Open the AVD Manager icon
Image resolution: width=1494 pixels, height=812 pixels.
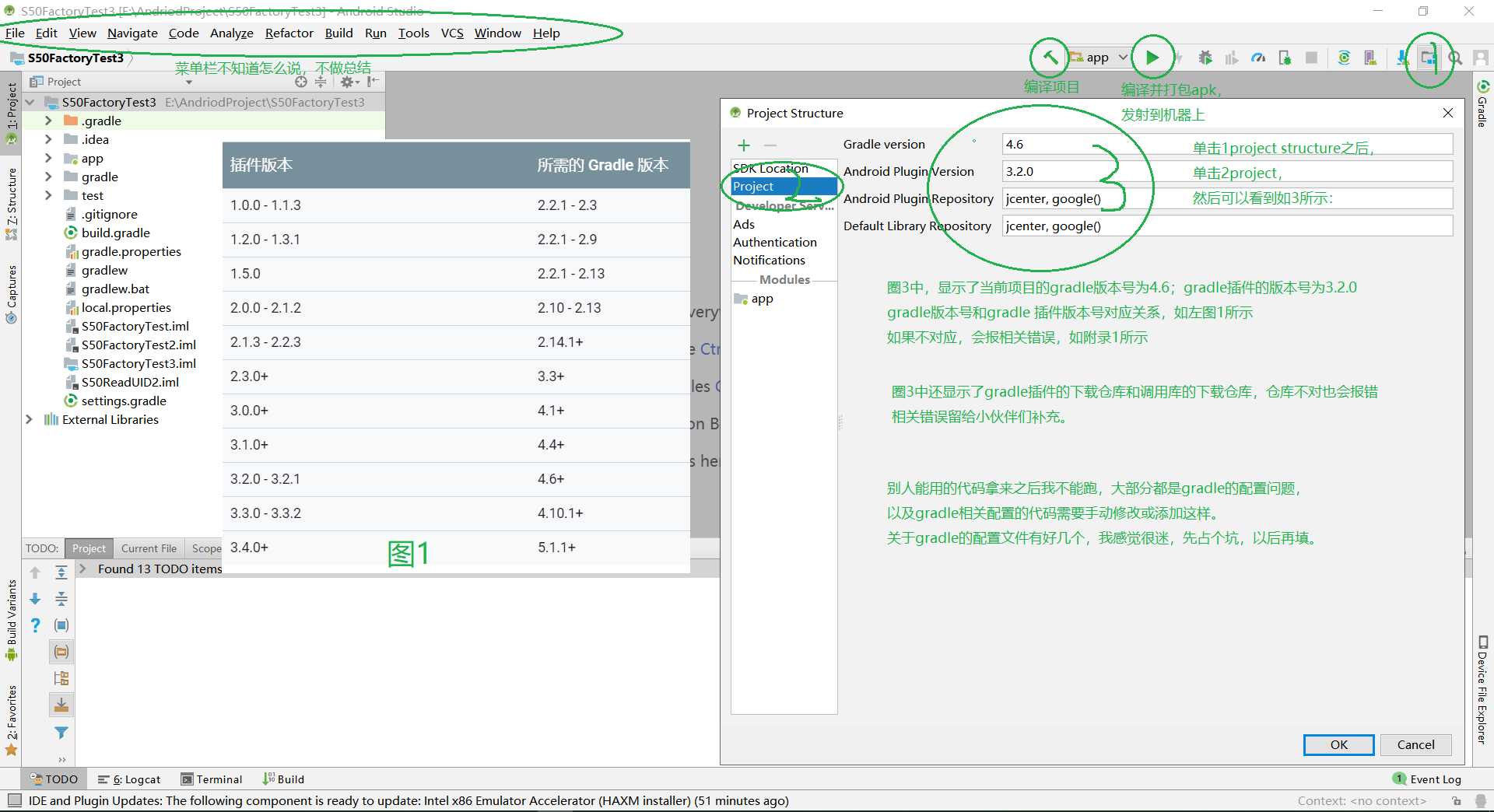point(1370,58)
